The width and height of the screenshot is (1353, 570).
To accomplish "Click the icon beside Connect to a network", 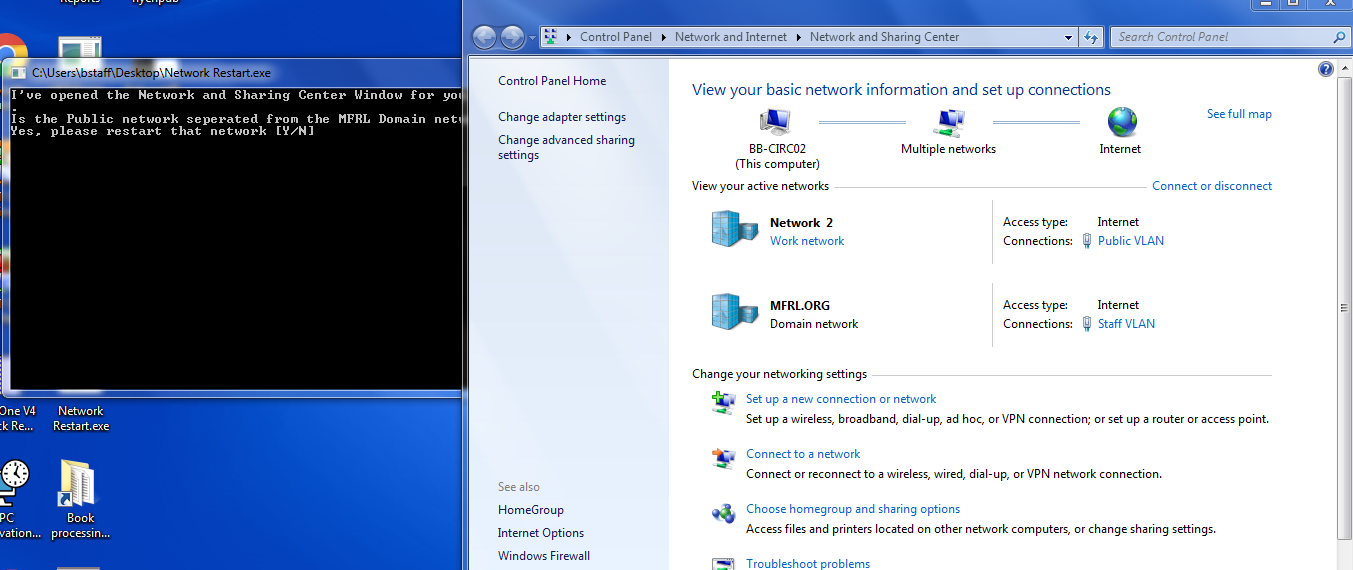I will [x=723, y=458].
